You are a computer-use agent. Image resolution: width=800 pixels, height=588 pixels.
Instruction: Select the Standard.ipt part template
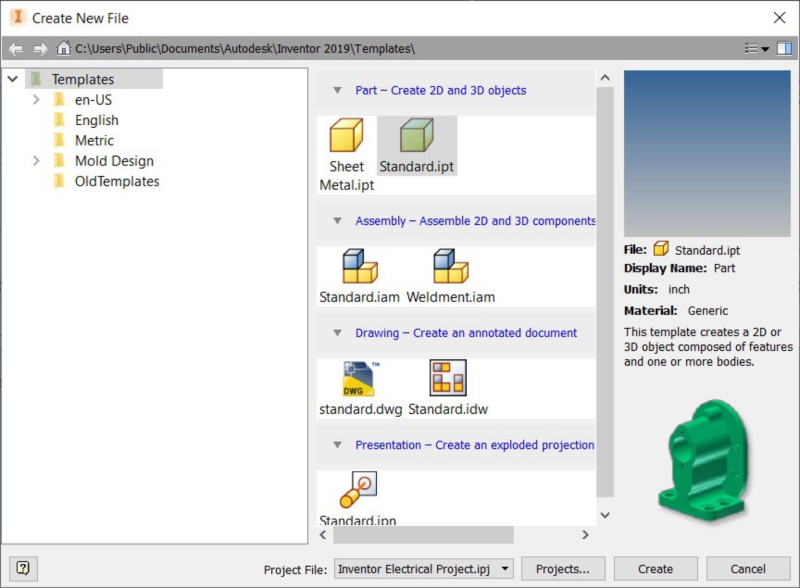tap(416, 136)
